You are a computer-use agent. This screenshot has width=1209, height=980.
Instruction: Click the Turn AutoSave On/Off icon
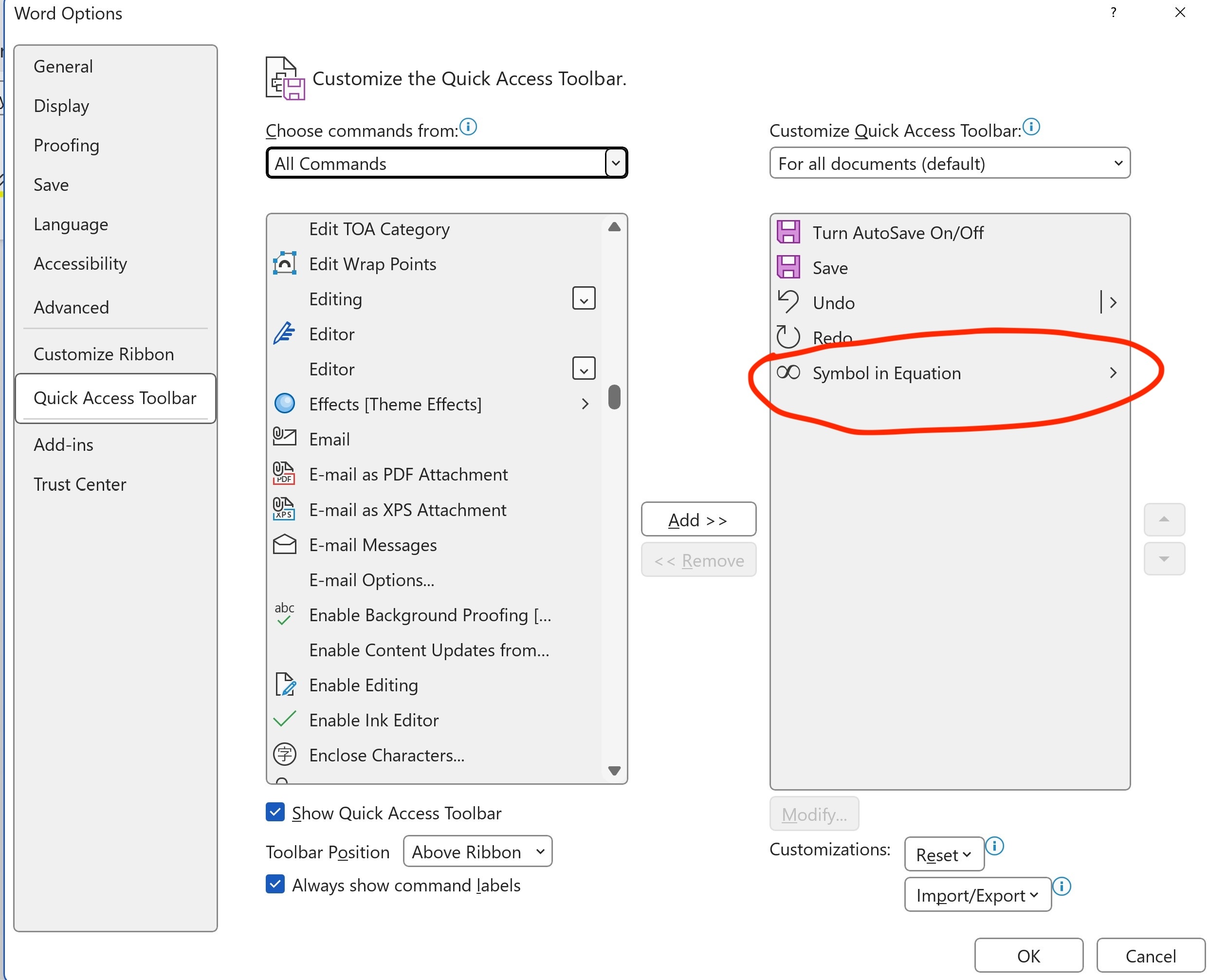click(x=788, y=233)
